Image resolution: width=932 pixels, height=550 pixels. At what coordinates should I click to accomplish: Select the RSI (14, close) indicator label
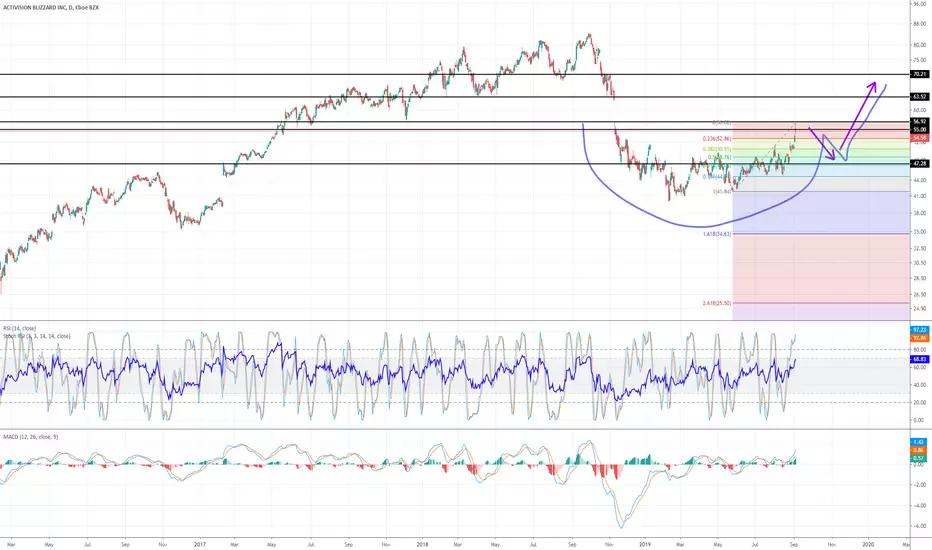[20, 328]
